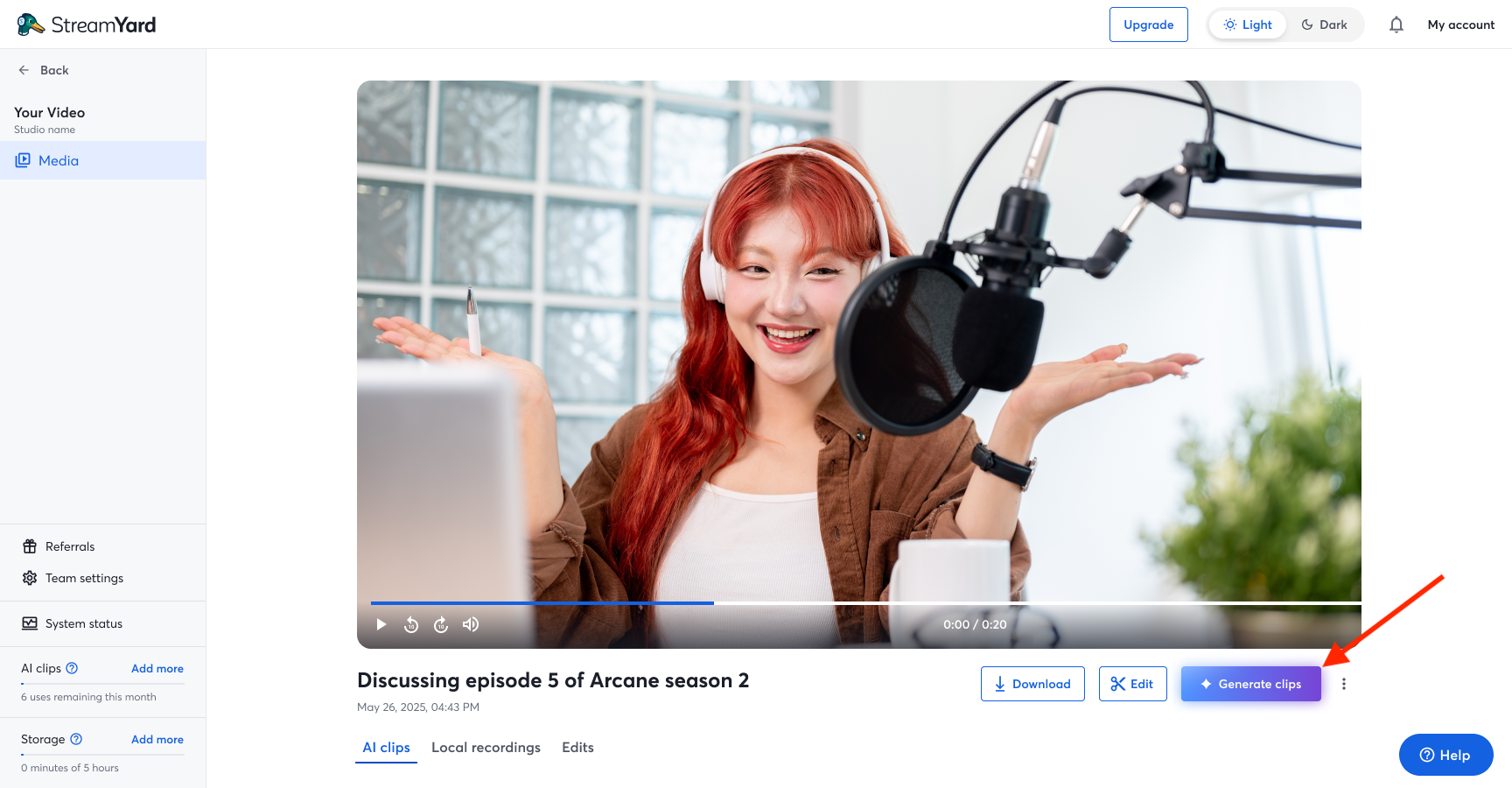Screen dimensions: 1512x788
Task: Mute the video audio
Action: coord(470,624)
